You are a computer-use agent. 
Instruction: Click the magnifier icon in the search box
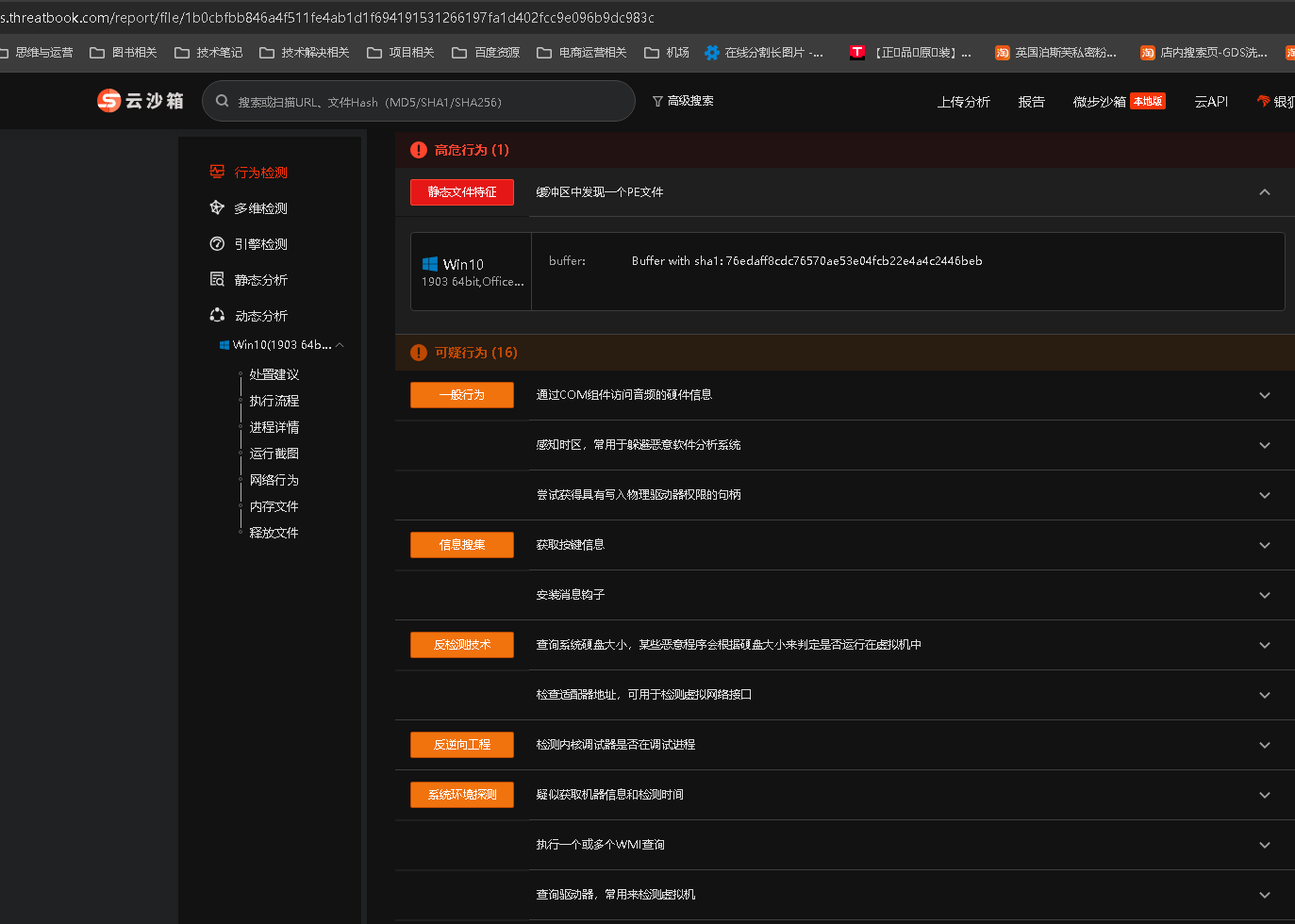pos(223,101)
